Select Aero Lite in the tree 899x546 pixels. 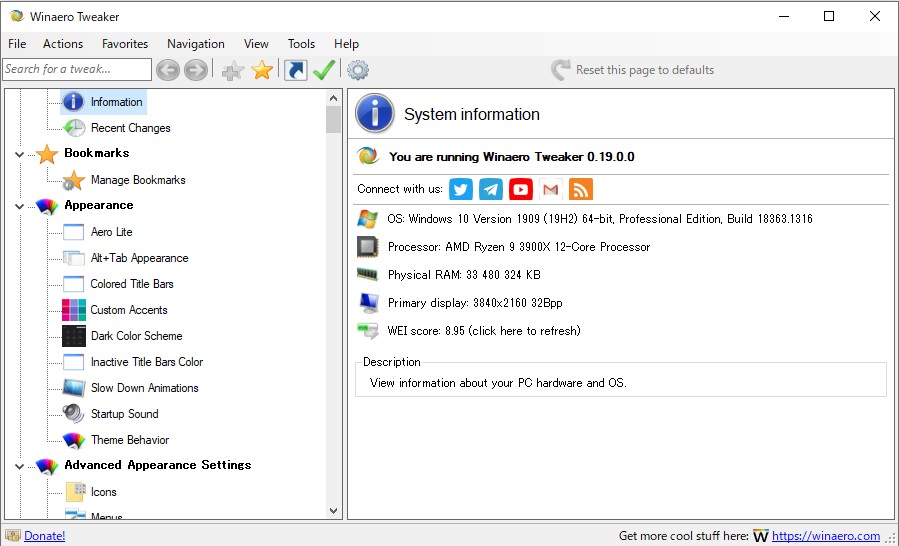click(112, 232)
